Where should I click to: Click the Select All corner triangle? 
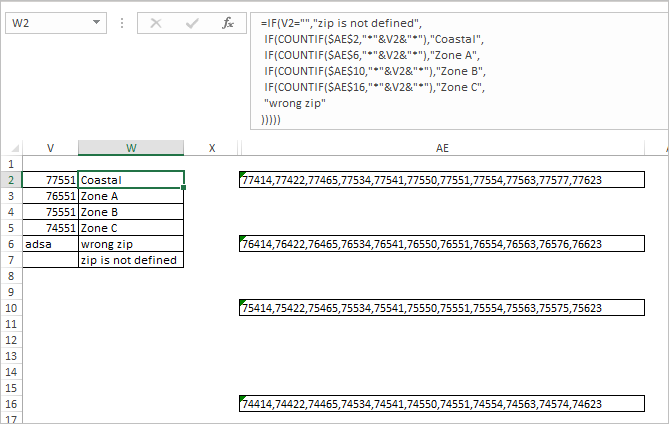[15, 148]
